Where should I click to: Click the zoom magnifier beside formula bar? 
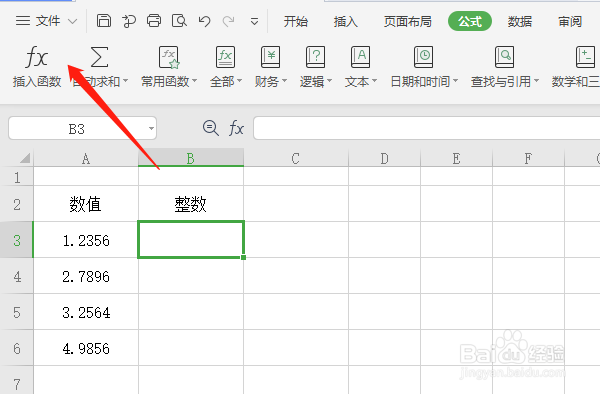211,128
